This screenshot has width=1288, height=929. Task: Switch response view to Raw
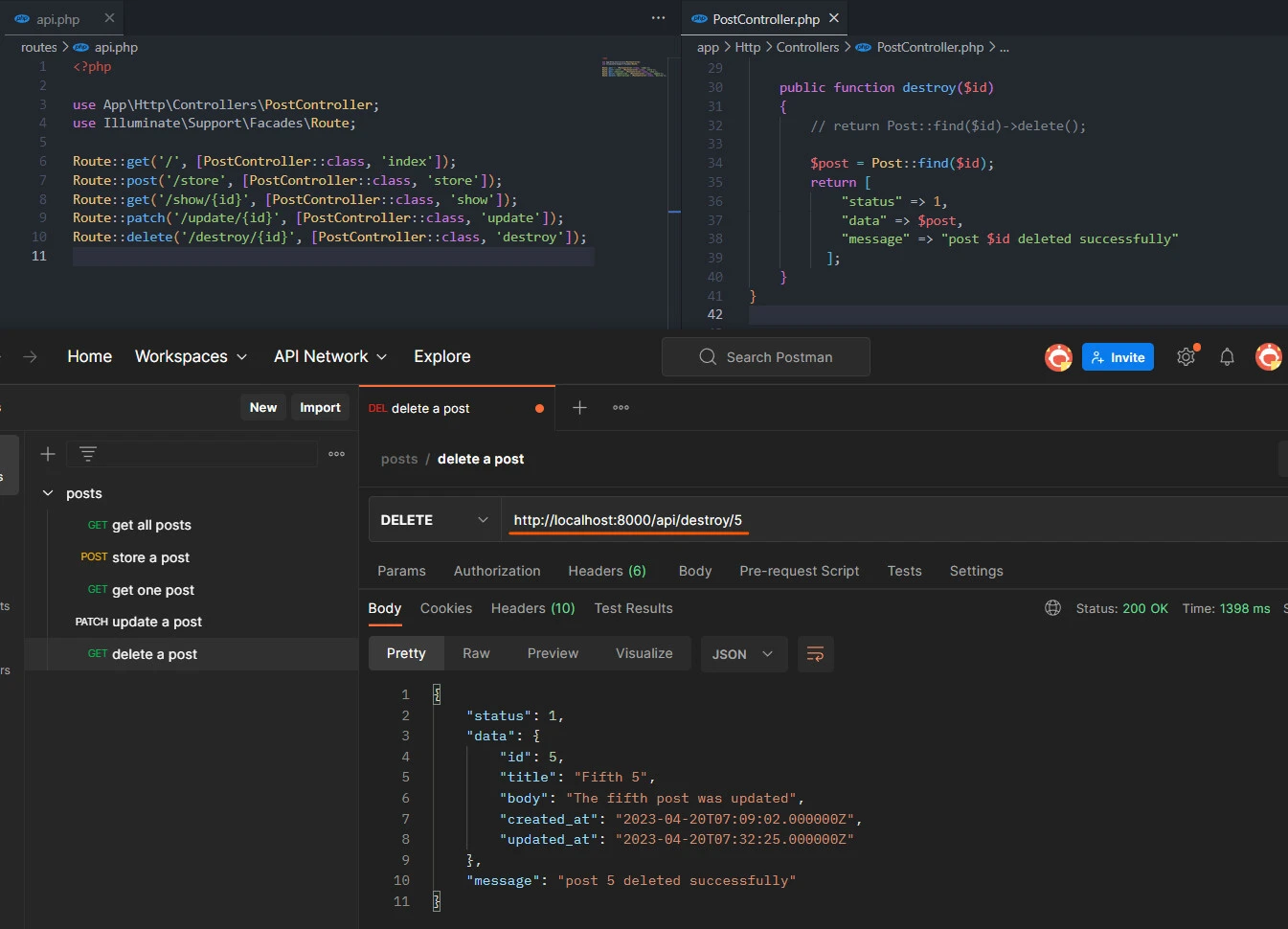pos(476,654)
